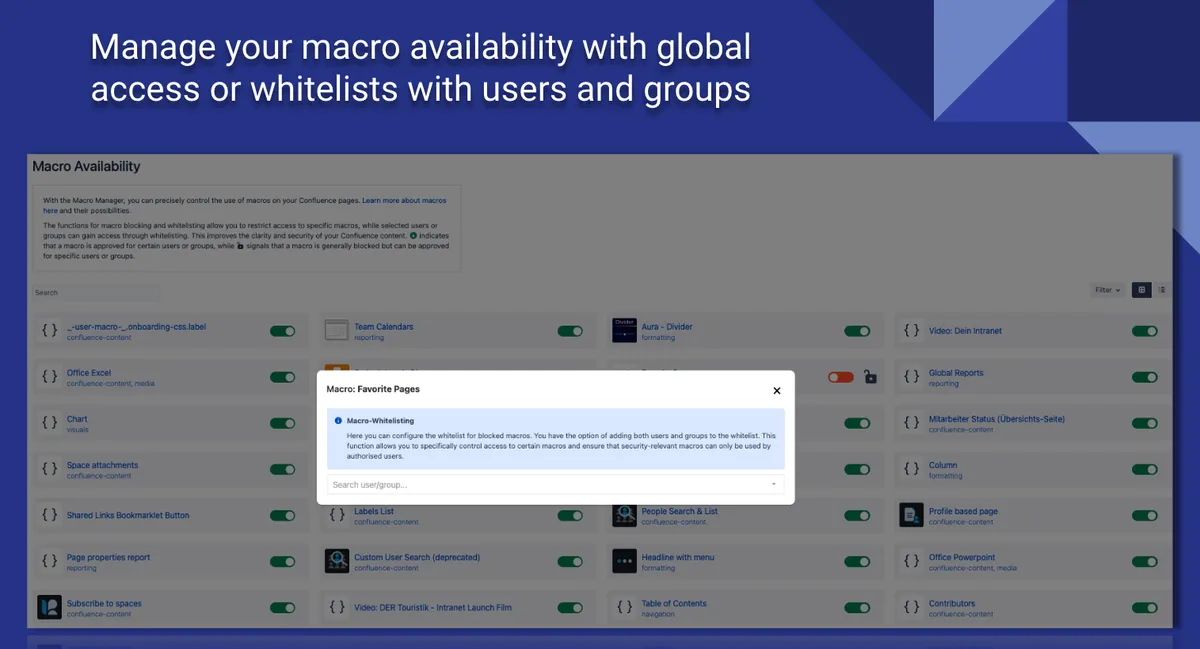Click the Profile based page macro icon
Viewport: 1200px width, 649px height.
[x=912, y=515]
